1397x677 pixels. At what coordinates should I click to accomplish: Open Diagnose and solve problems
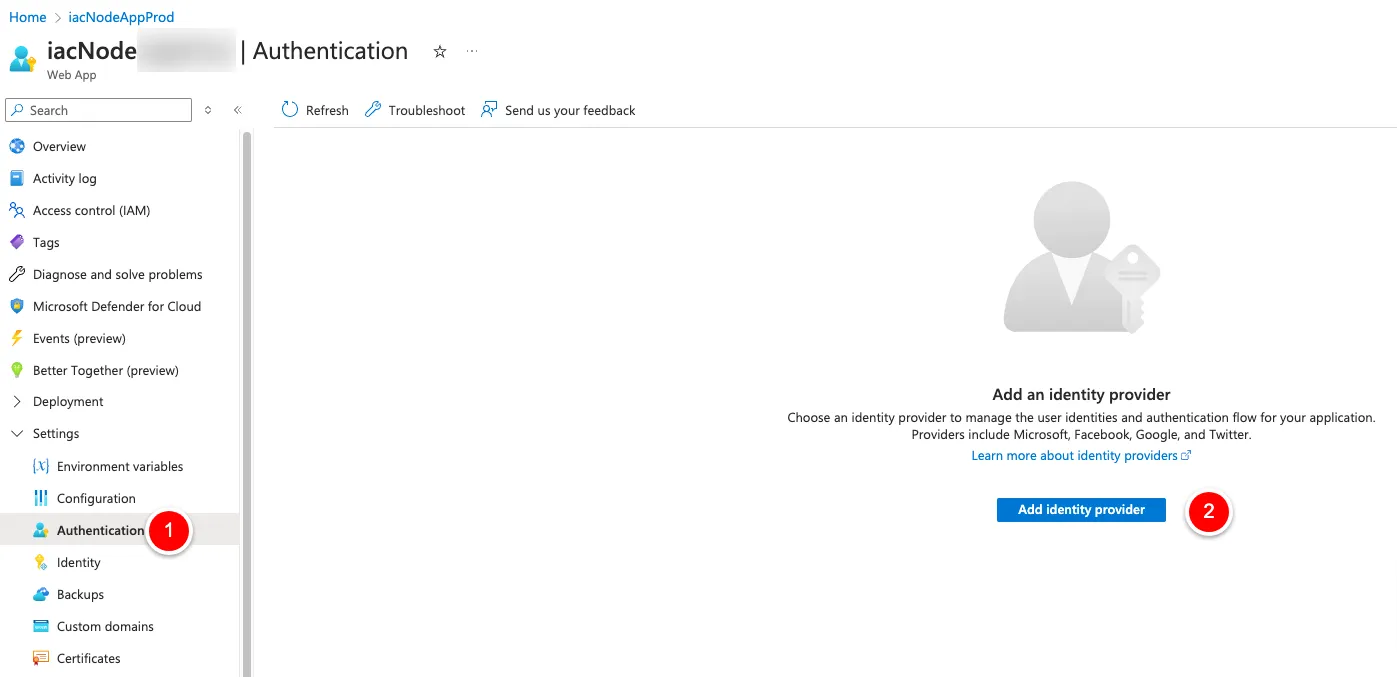pos(117,274)
